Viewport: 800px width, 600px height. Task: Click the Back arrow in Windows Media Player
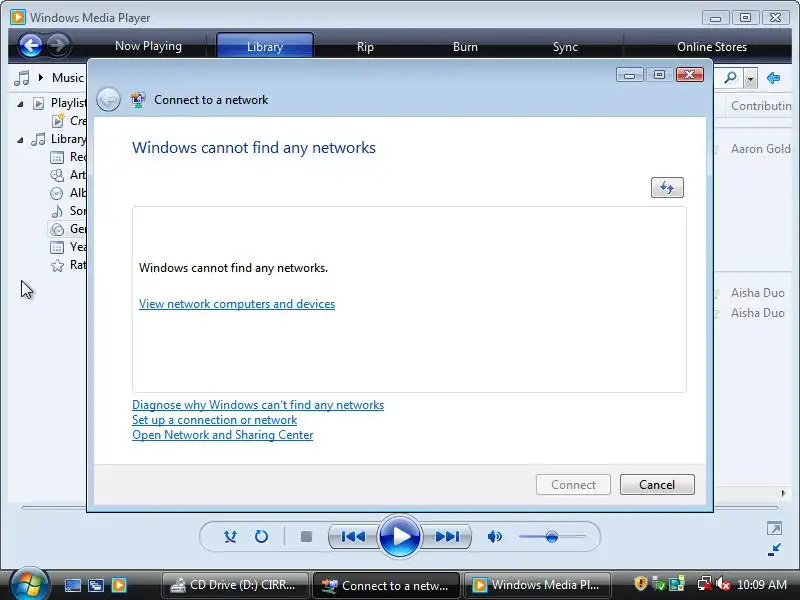30,45
